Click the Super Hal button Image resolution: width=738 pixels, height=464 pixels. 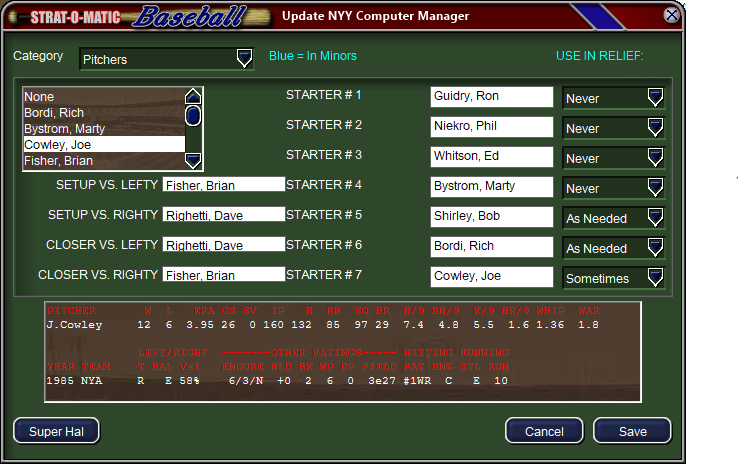click(x=56, y=431)
